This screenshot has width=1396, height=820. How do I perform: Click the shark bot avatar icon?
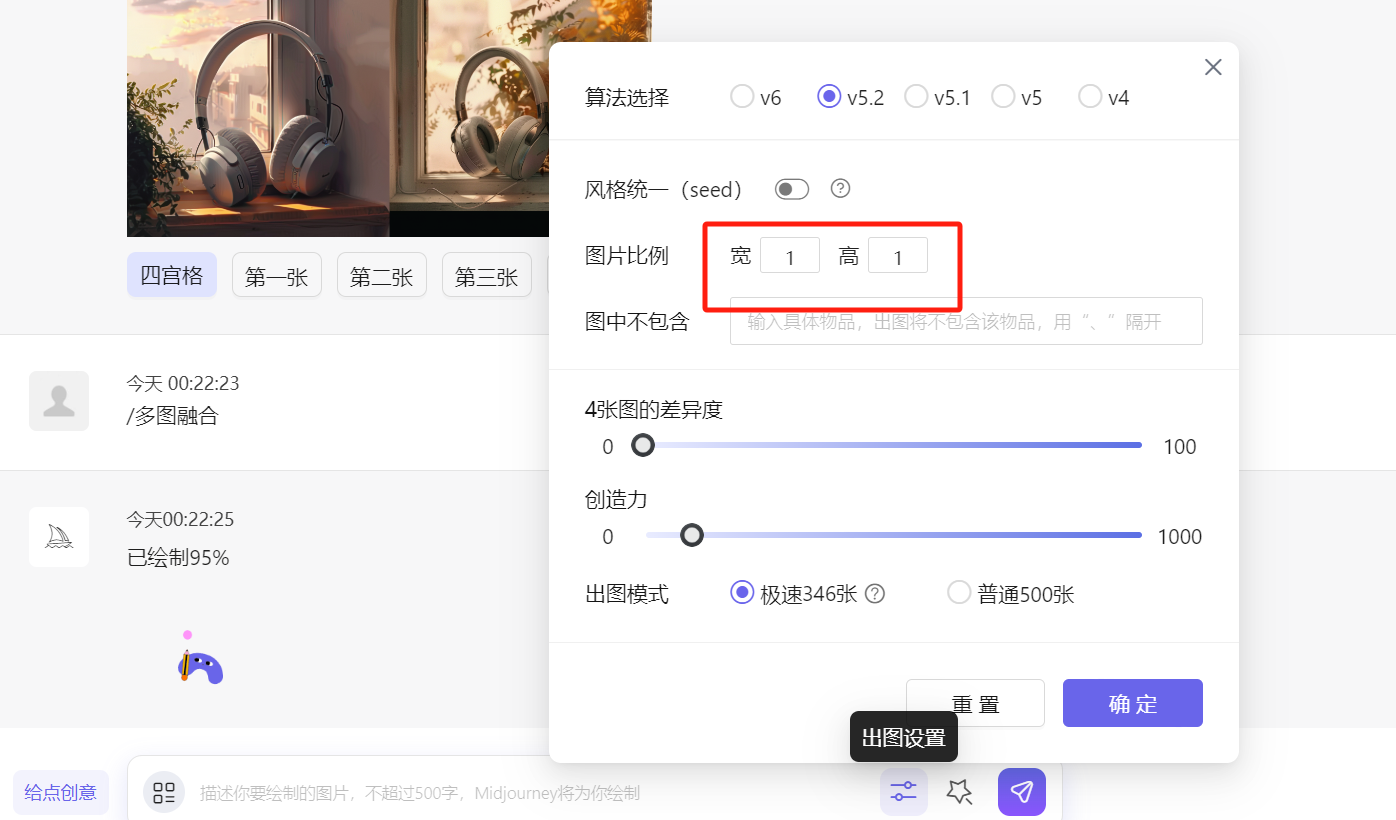coord(58,536)
